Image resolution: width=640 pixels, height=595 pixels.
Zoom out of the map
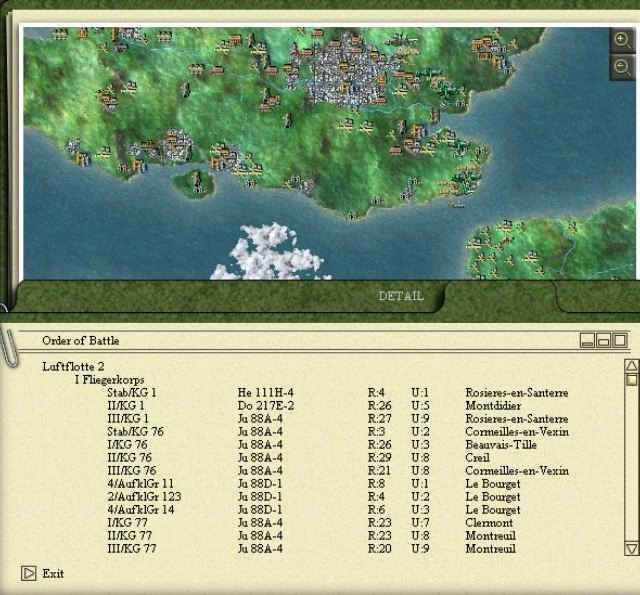(622, 67)
